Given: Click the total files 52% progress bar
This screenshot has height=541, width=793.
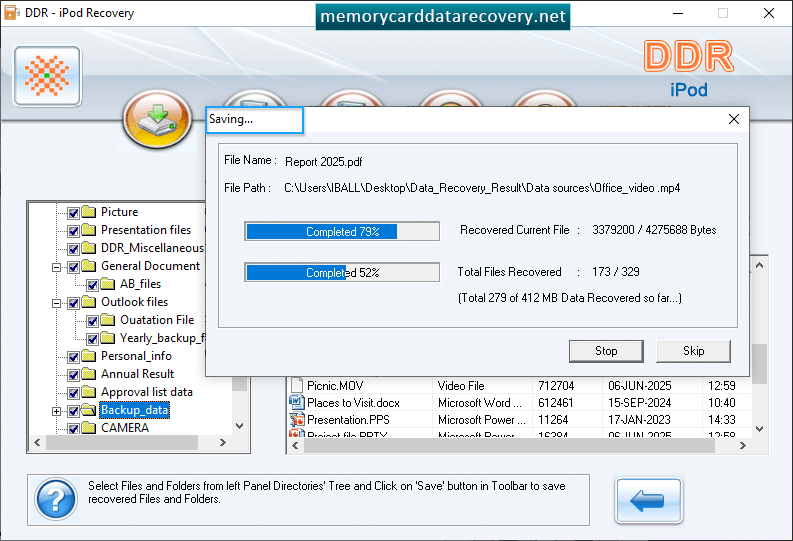Looking at the screenshot, I should pyautogui.click(x=342, y=273).
